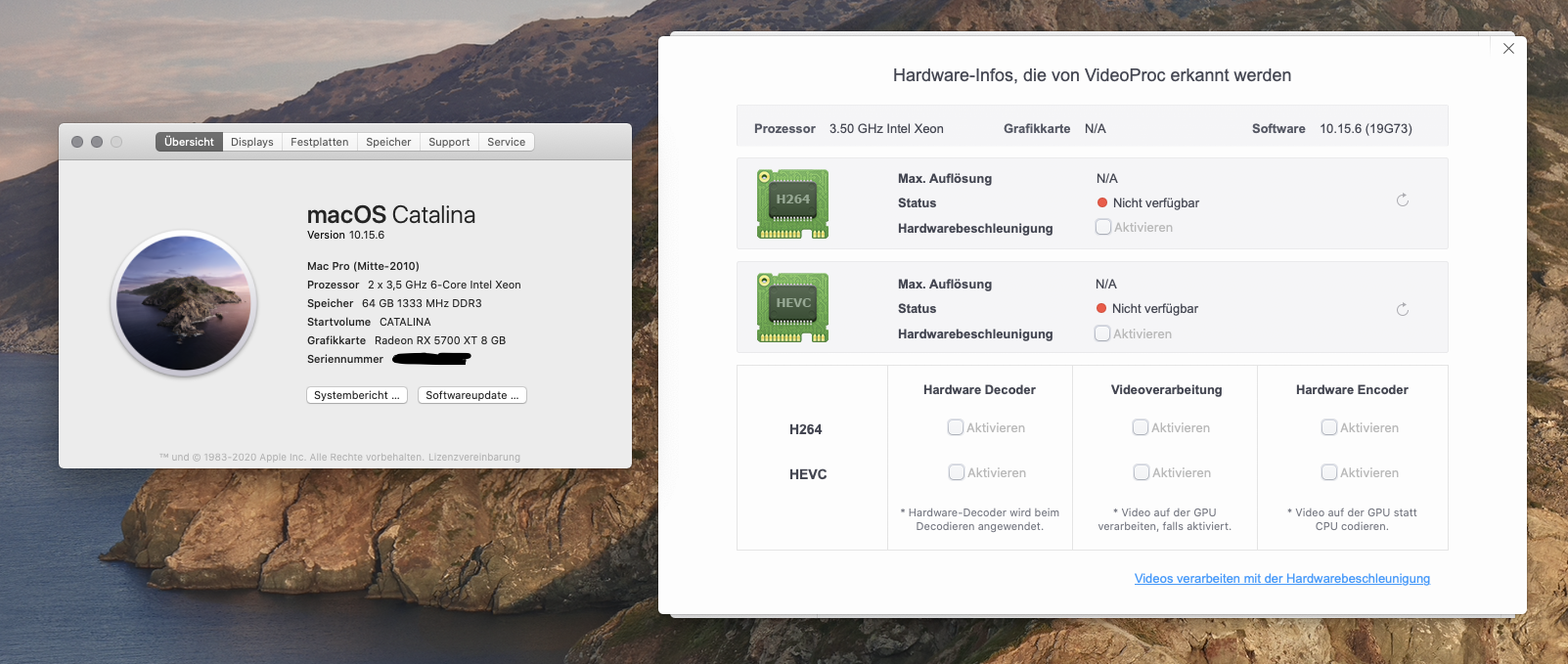Screen dimensions: 1568x664
Task: Toggle HEVC Videoverarbeitung checkbox
Action: [x=1142, y=472]
